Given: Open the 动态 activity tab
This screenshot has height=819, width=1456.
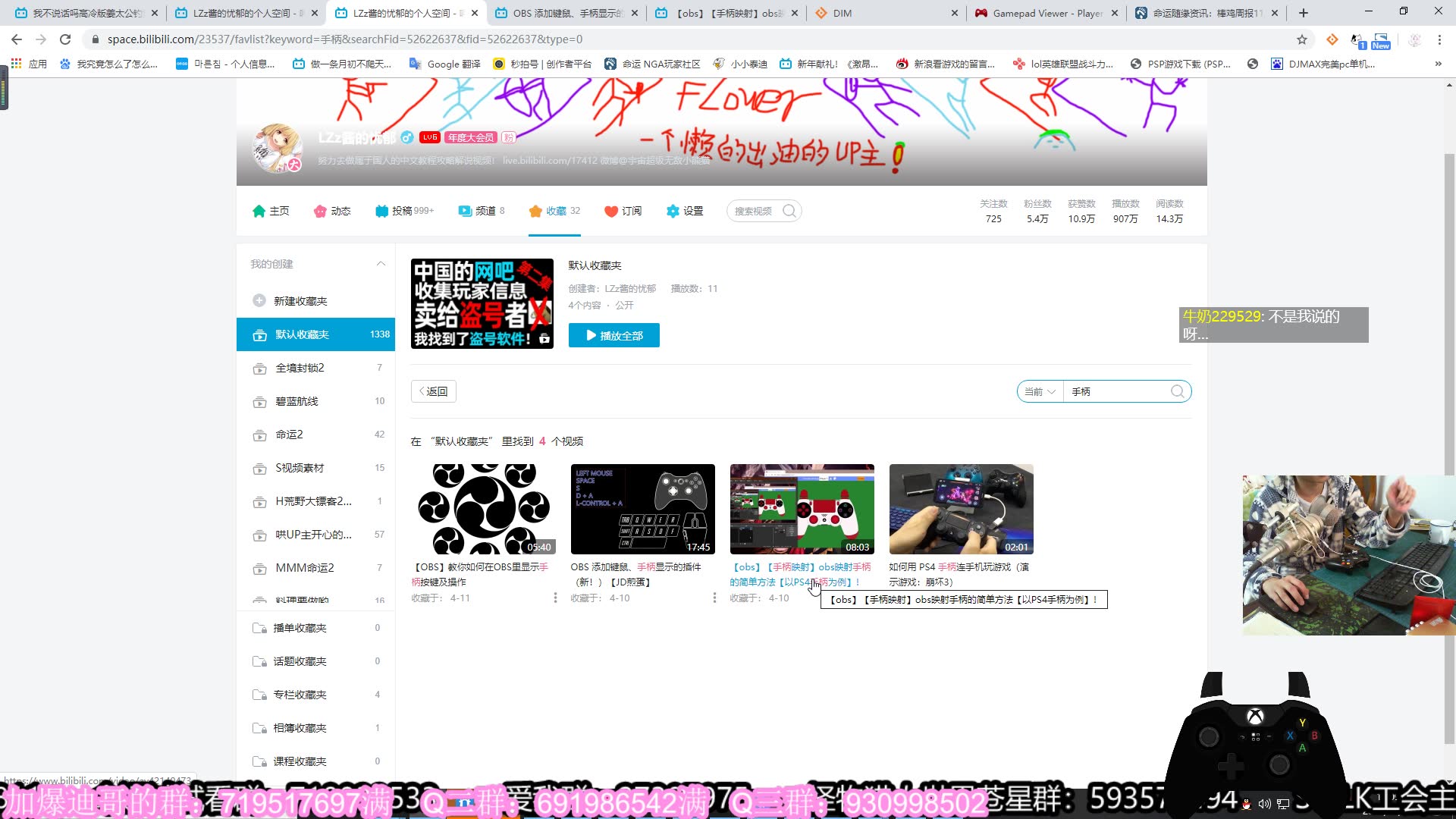Looking at the screenshot, I should point(332,211).
